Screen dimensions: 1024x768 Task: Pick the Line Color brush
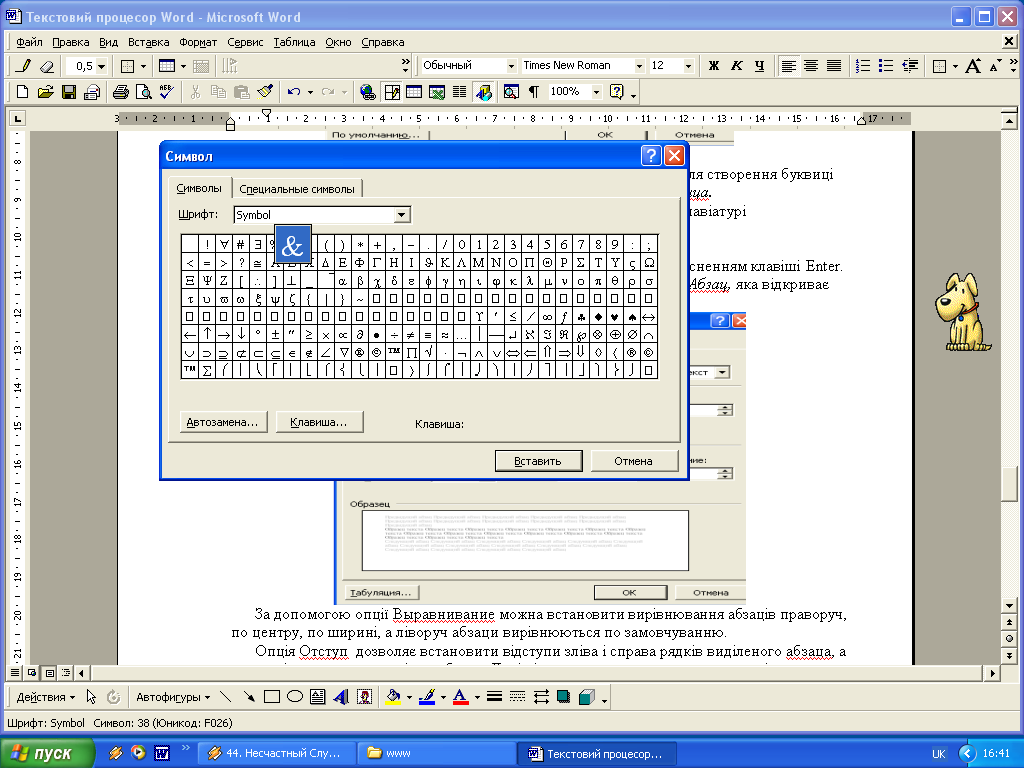tap(427, 697)
